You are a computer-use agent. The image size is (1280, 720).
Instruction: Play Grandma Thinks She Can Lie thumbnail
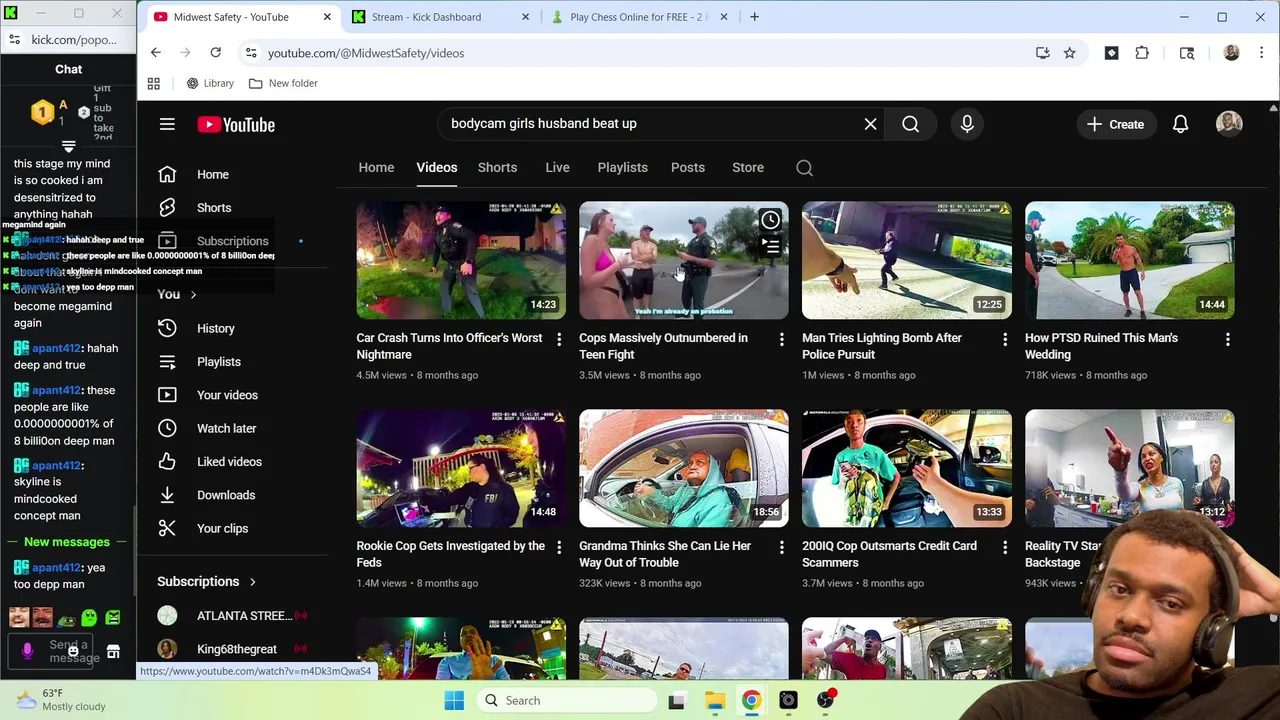(x=684, y=469)
